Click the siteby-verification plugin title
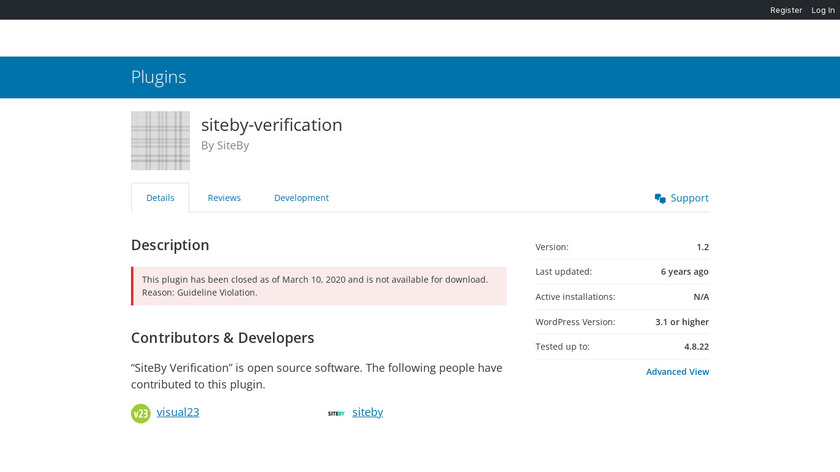 272,125
